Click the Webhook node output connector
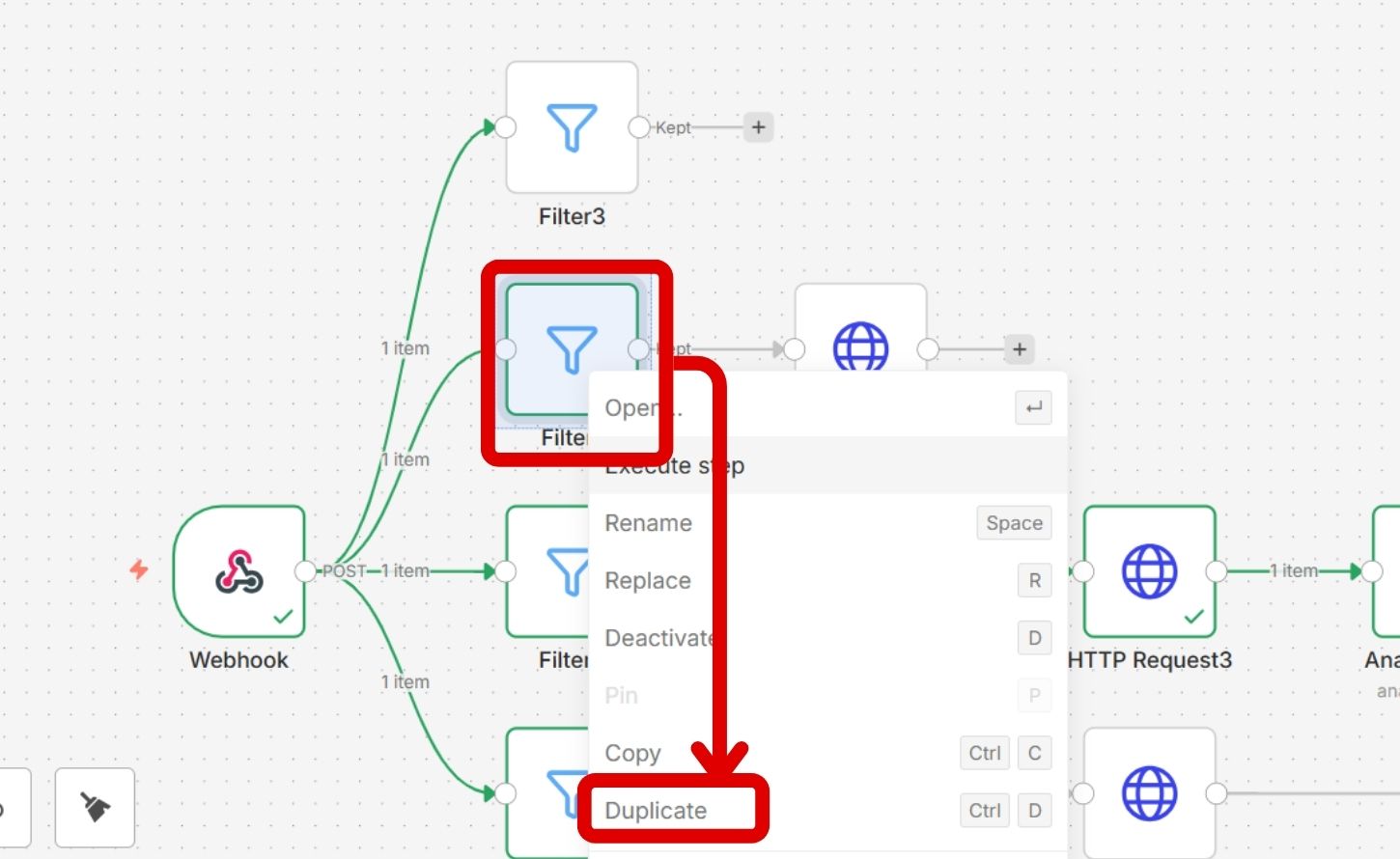 tap(305, 571)
